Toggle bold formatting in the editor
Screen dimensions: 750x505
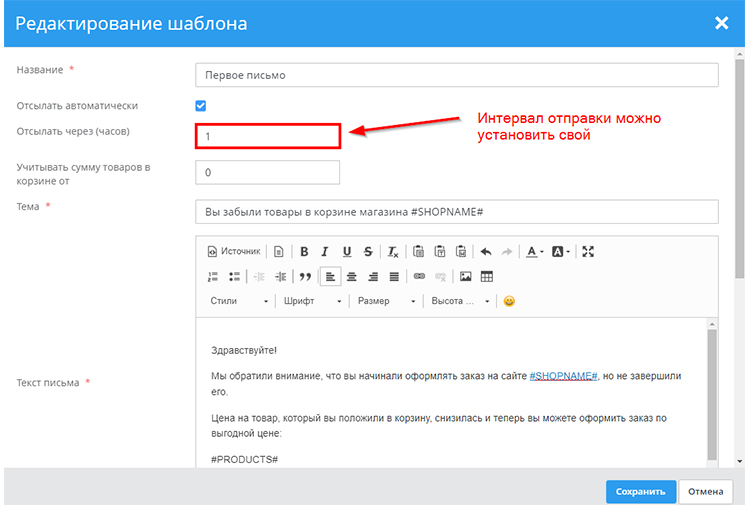304,252
